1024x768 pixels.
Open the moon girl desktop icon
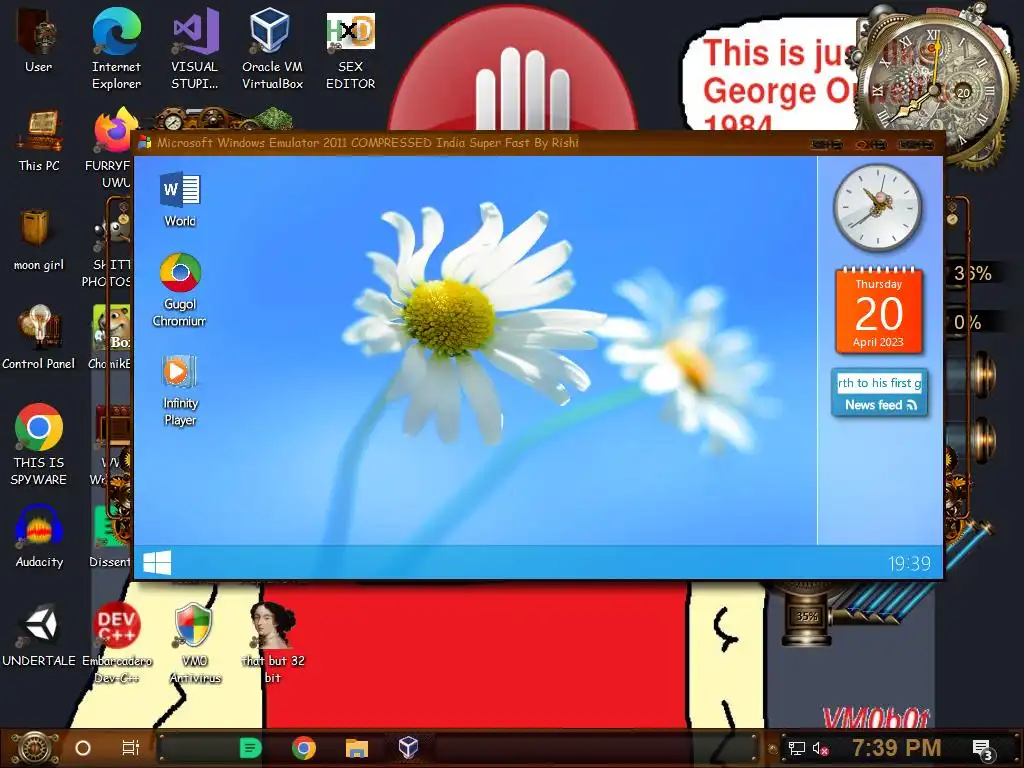point(38,240)
